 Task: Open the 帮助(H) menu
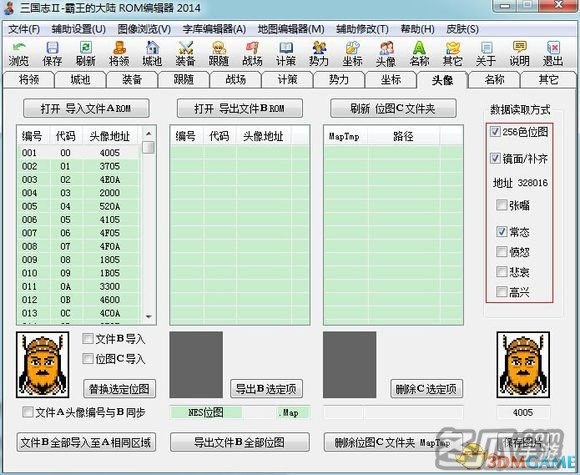click(x=417, y=29)
